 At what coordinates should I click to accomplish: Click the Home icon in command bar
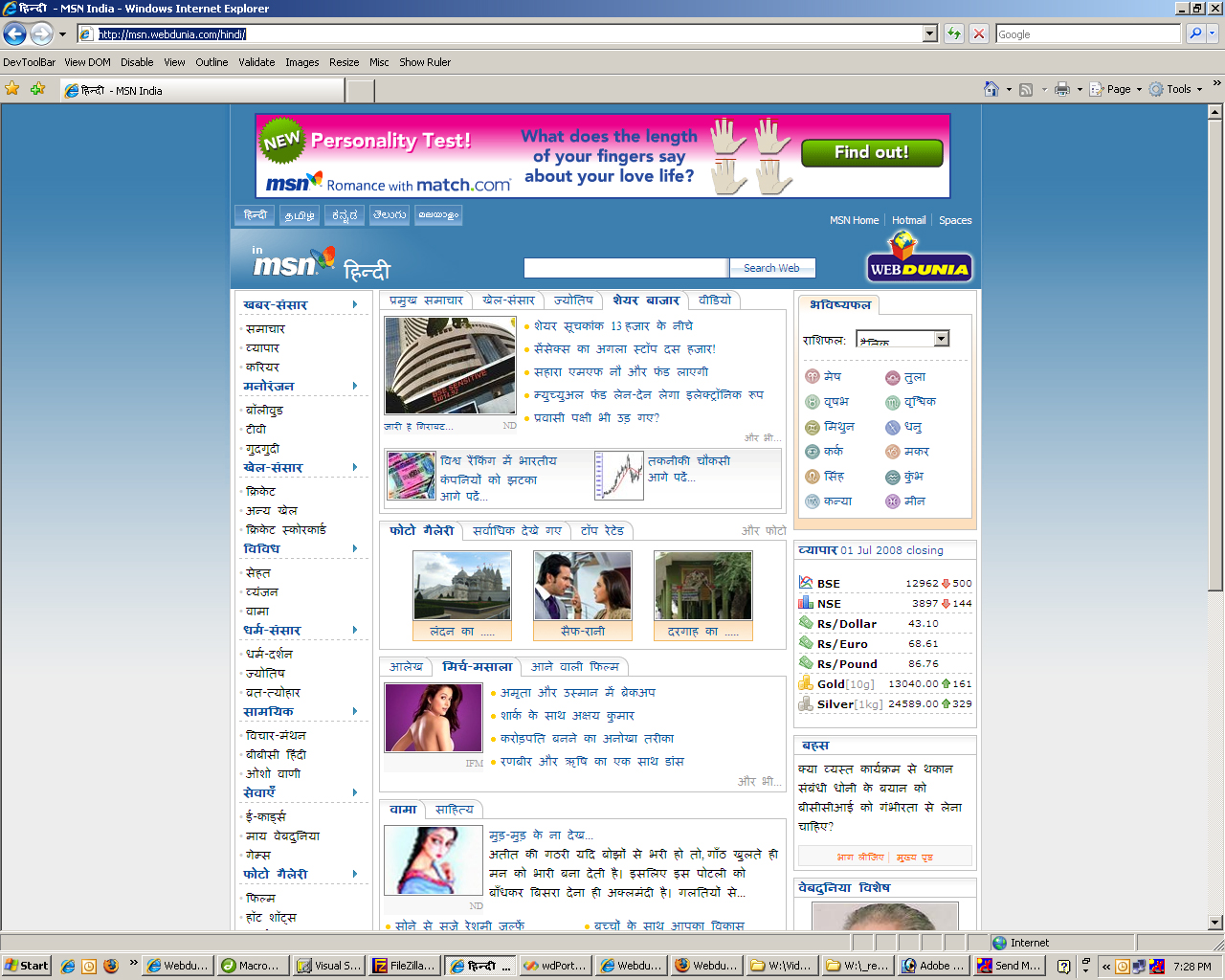click(991, 89)
